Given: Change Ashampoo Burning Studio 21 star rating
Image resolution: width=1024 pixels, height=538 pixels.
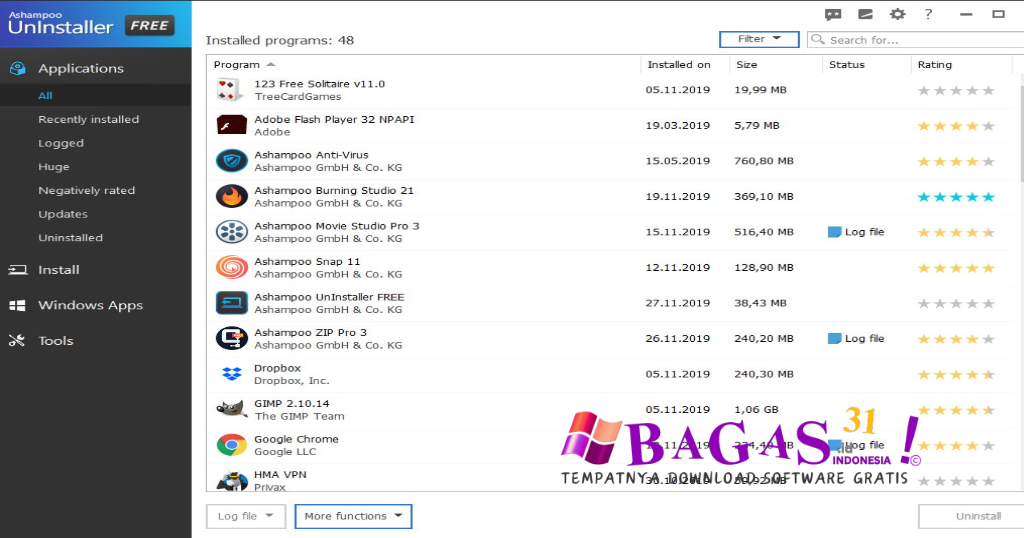Looking at the screenshot, I should click(955, 197).
